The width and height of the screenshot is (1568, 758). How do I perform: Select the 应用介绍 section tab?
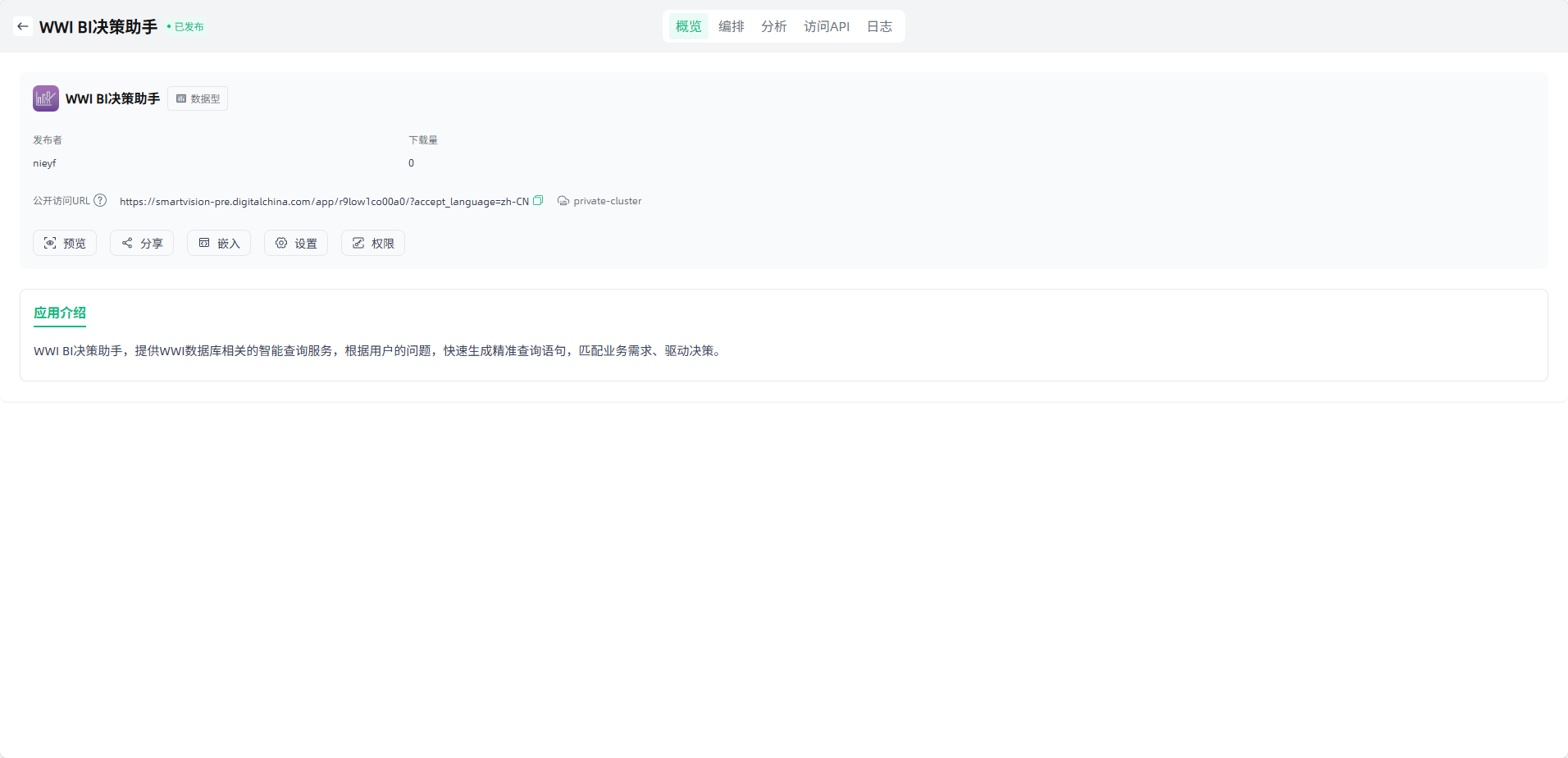point(60,313)
